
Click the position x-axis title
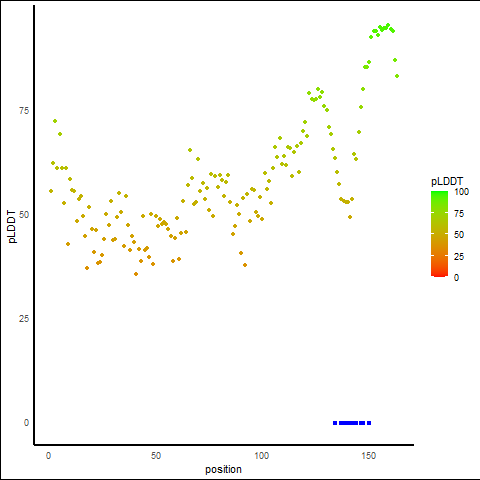223,469
